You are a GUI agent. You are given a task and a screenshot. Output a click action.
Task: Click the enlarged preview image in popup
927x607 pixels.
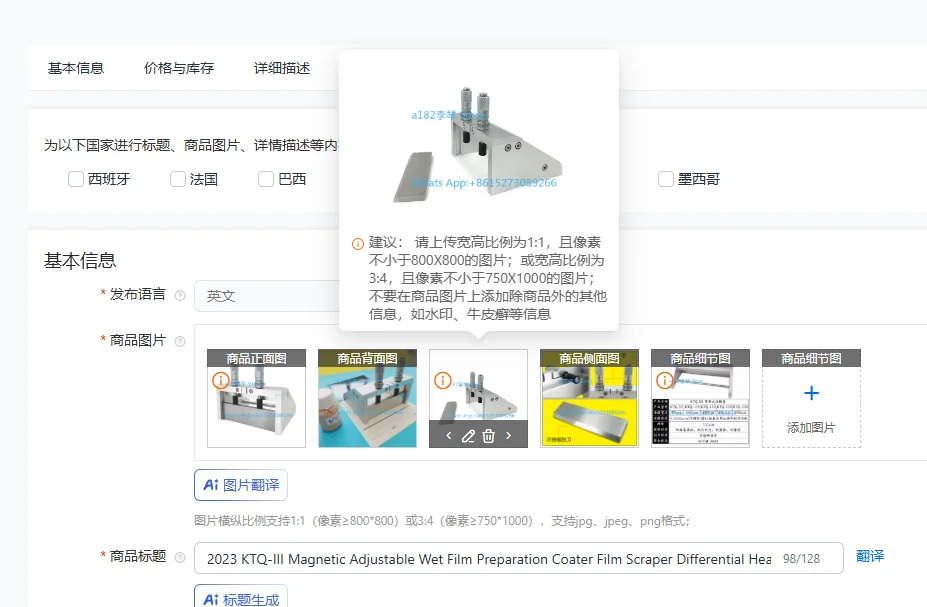point(478,145)
